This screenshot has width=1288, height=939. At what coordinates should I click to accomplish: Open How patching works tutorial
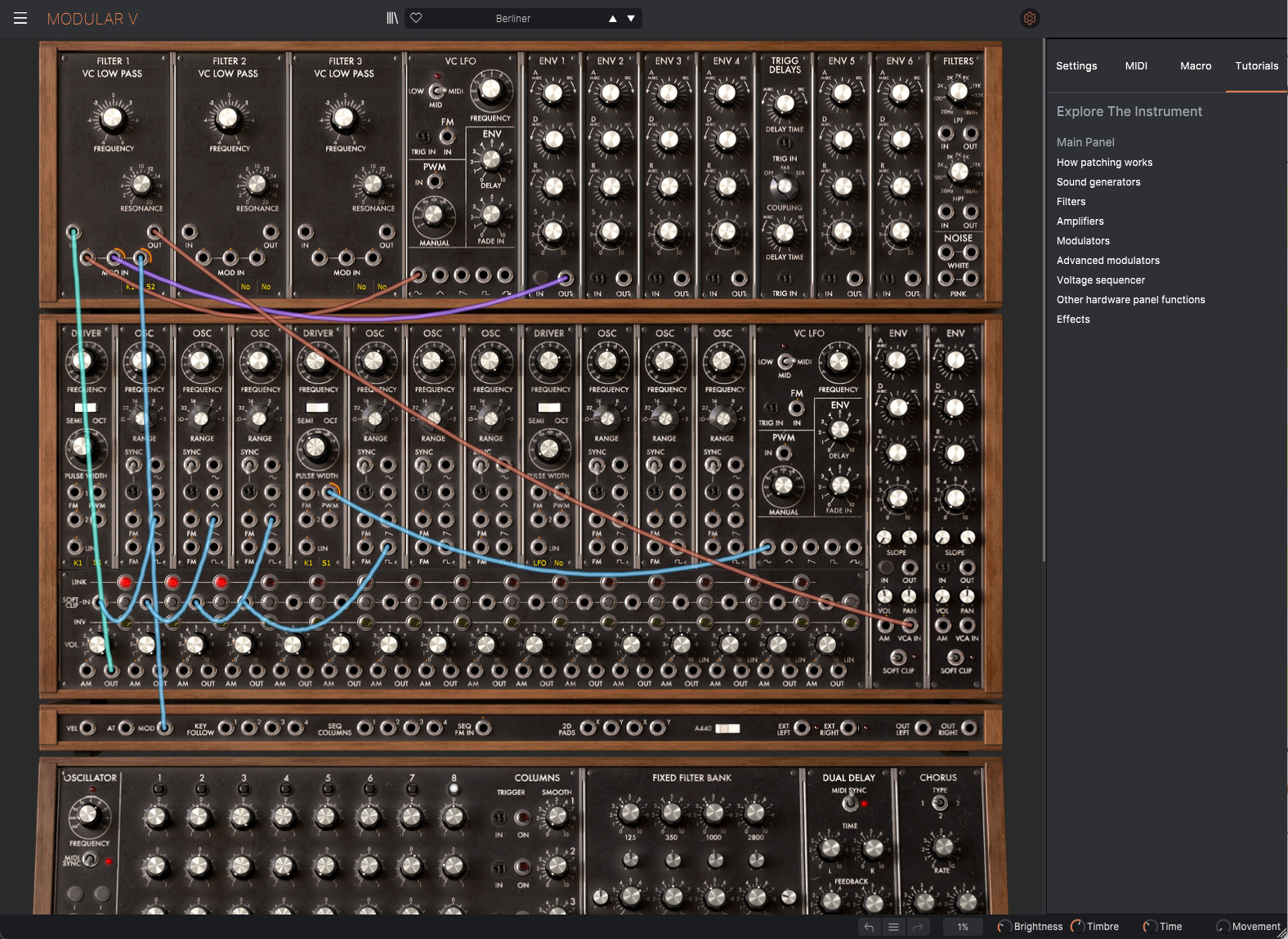pyautogui.click(x=1104, y=163)
